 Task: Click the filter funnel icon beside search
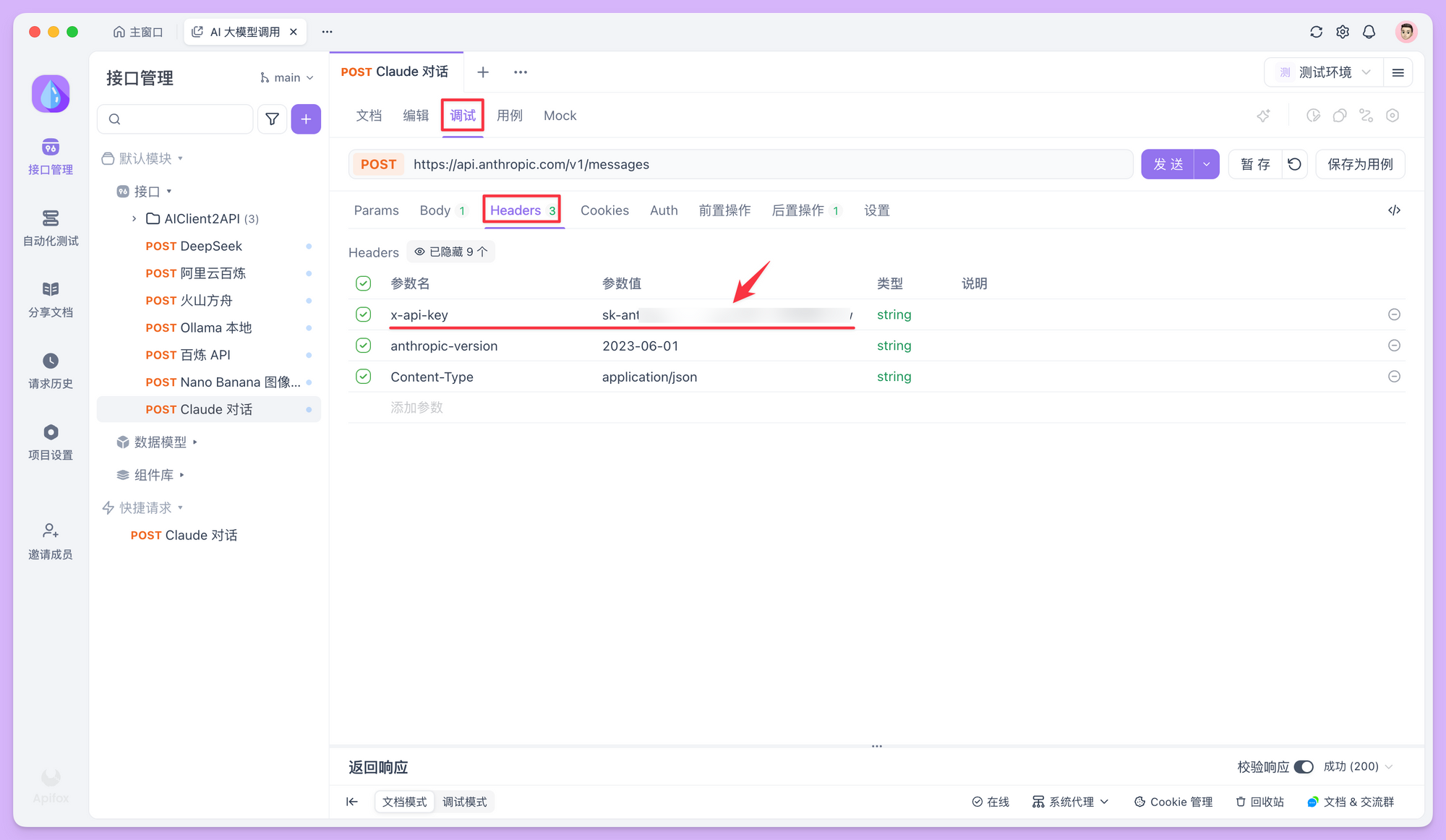(272, 119)
